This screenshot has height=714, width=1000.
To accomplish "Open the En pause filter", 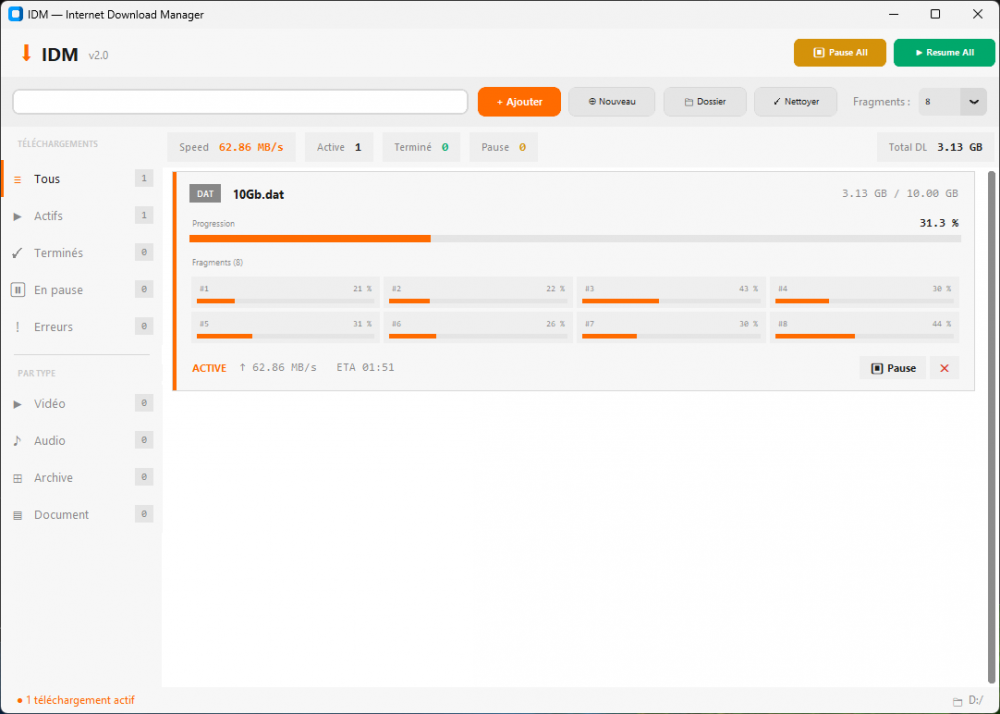I will [58, 290].
